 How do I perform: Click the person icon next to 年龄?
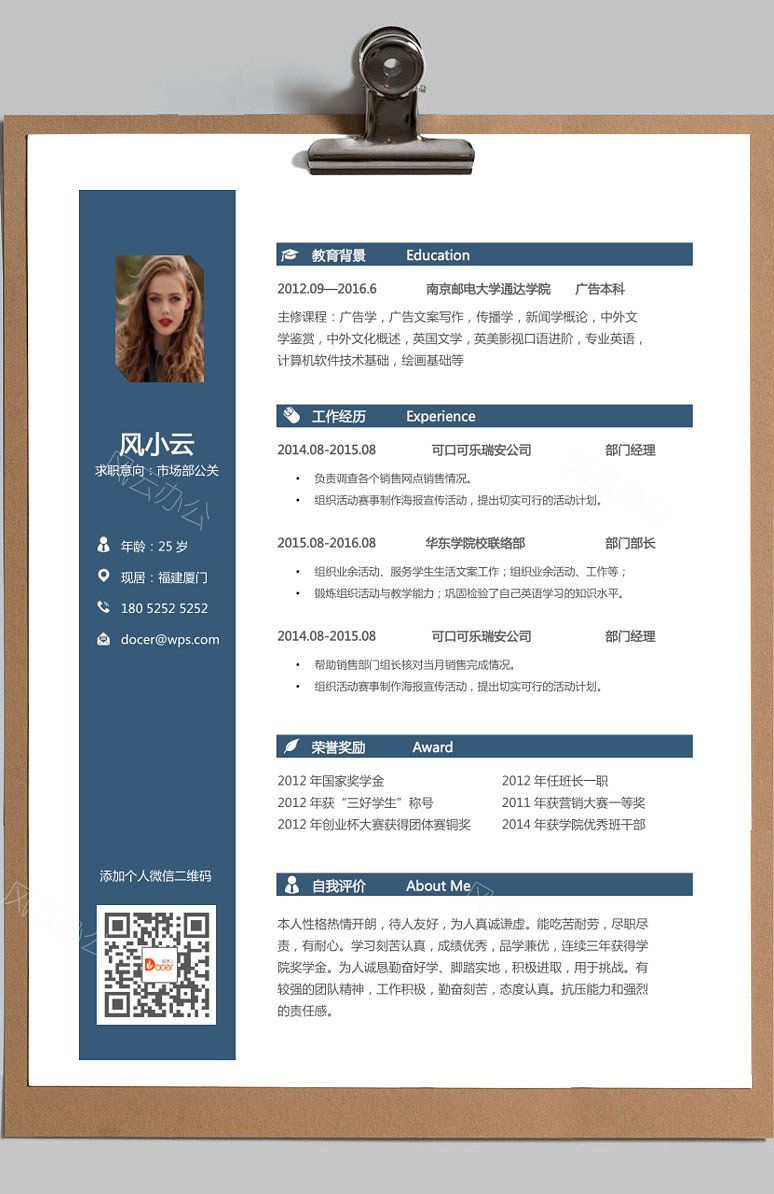104,545
